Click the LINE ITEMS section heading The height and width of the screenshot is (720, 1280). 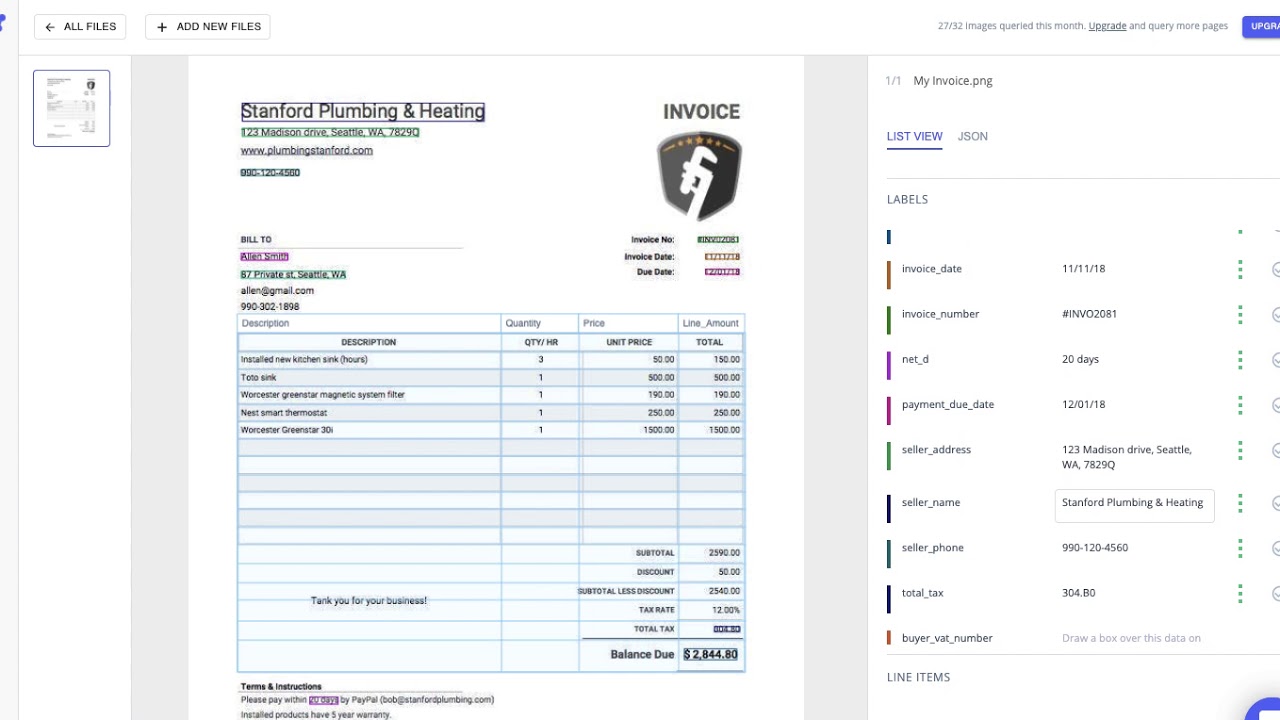(x=918, y=677)
